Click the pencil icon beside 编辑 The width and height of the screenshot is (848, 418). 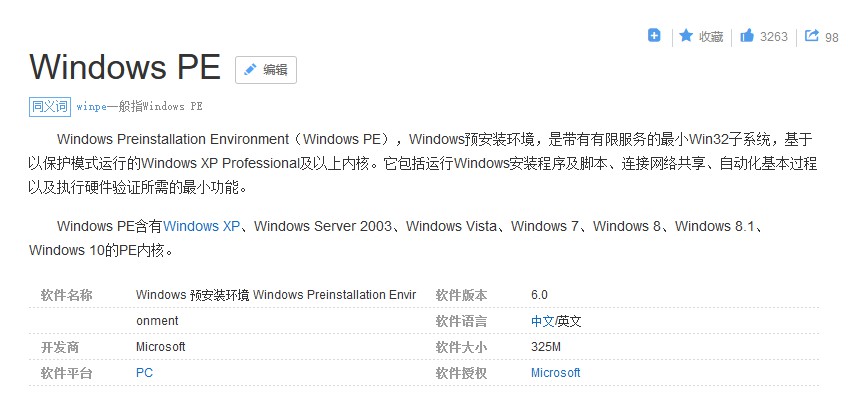tap(250, 70)
